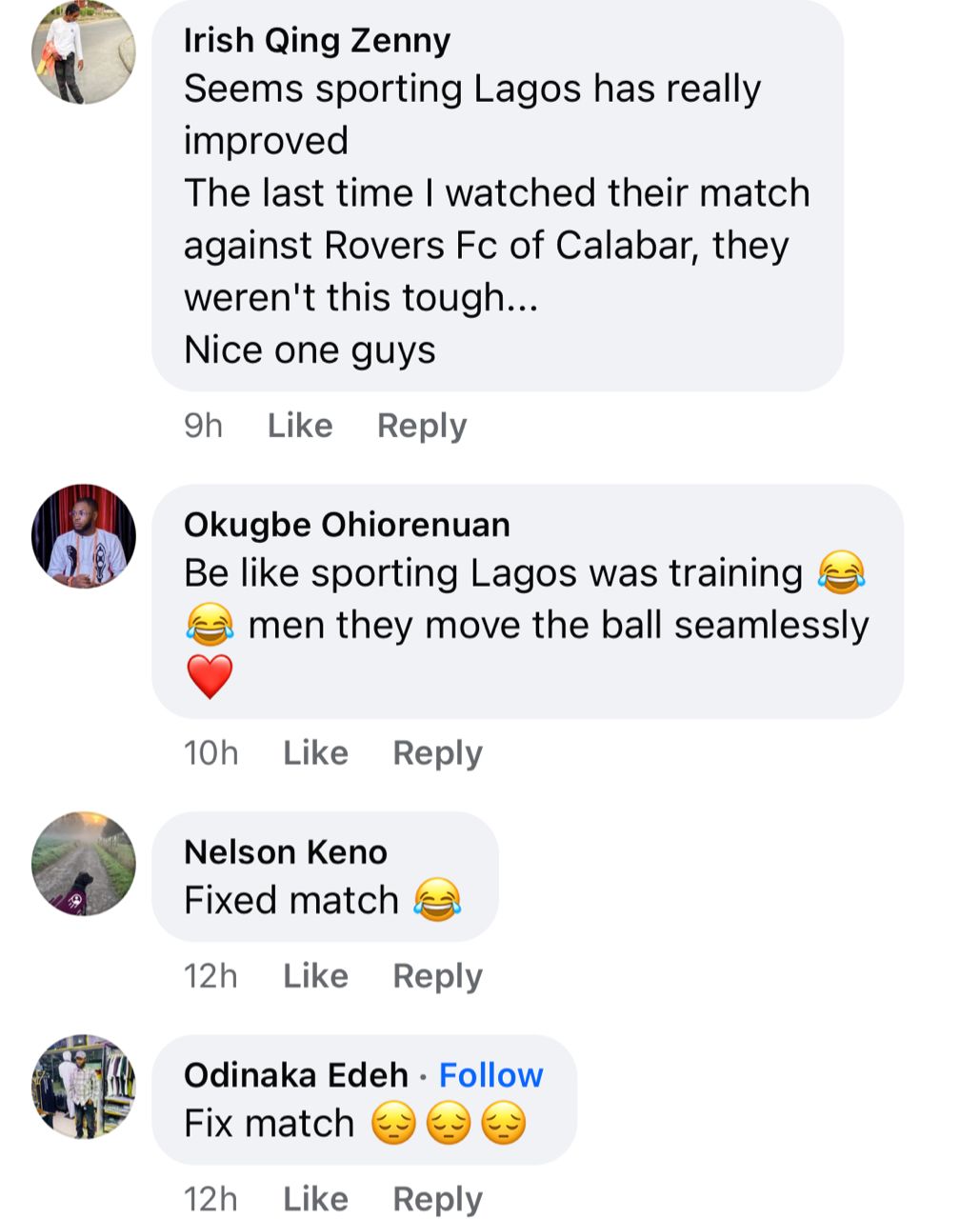Open Okugbe Ohiorenuan's profile picture
This screenshot has width=980, height=1219.
84,536
